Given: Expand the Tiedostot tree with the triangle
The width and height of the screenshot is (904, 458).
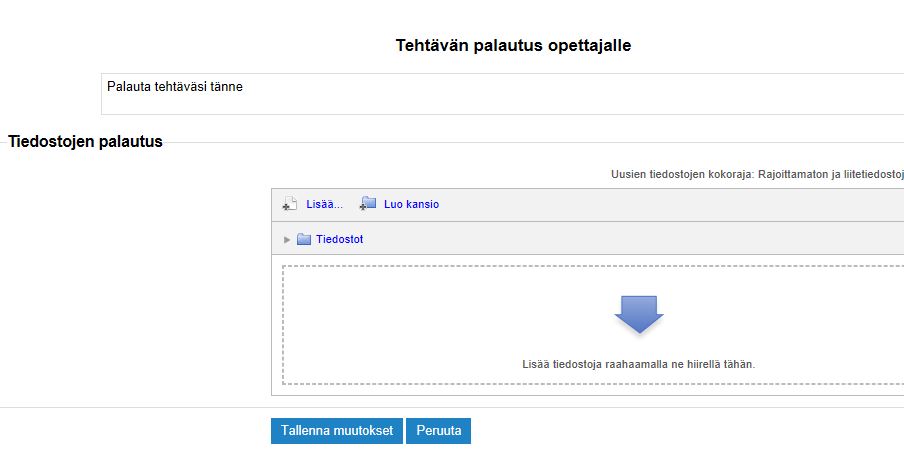Looking at the screenshot, I should [x=287, y=239].
